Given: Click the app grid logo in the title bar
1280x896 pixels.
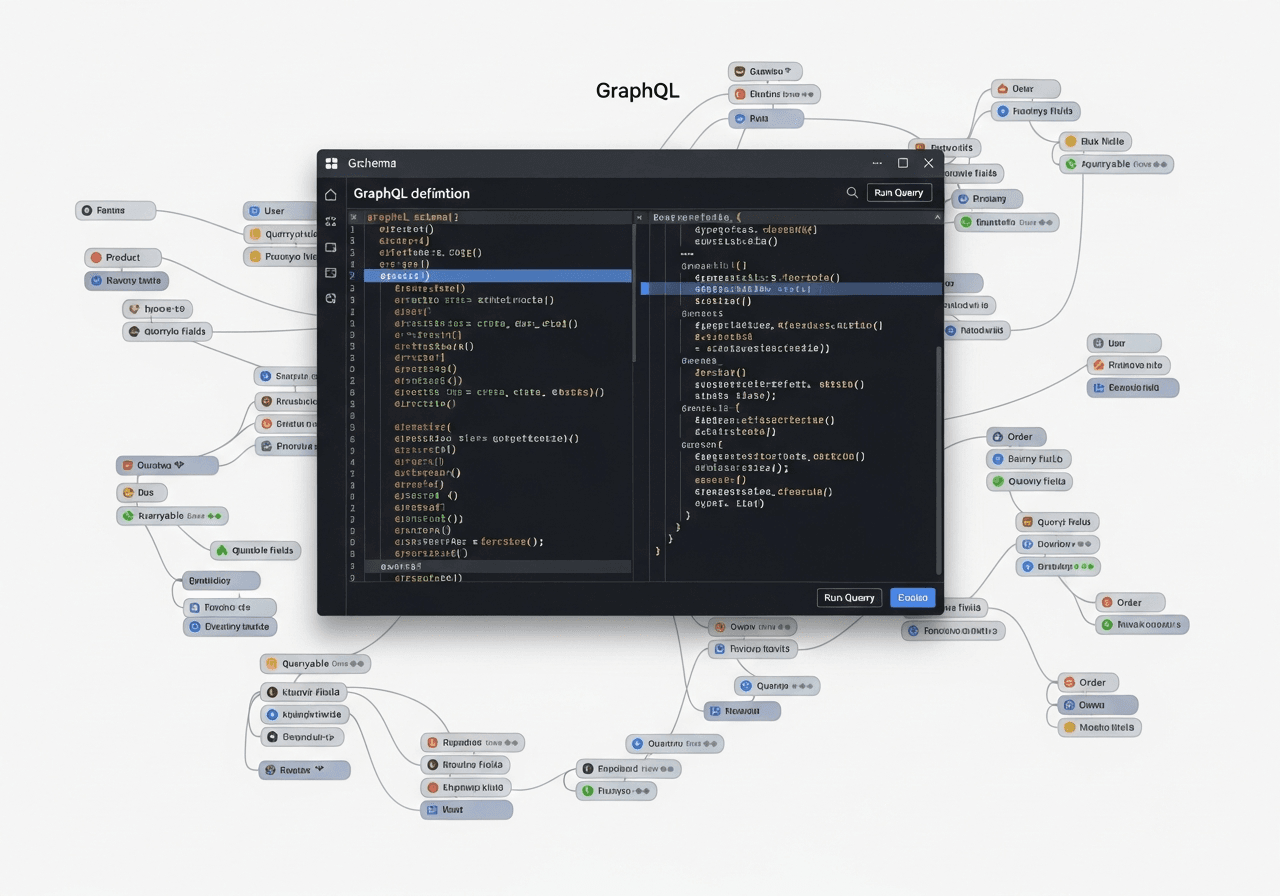Looking at the screenshot, I should pyautogui.click(x=331, y=162).
